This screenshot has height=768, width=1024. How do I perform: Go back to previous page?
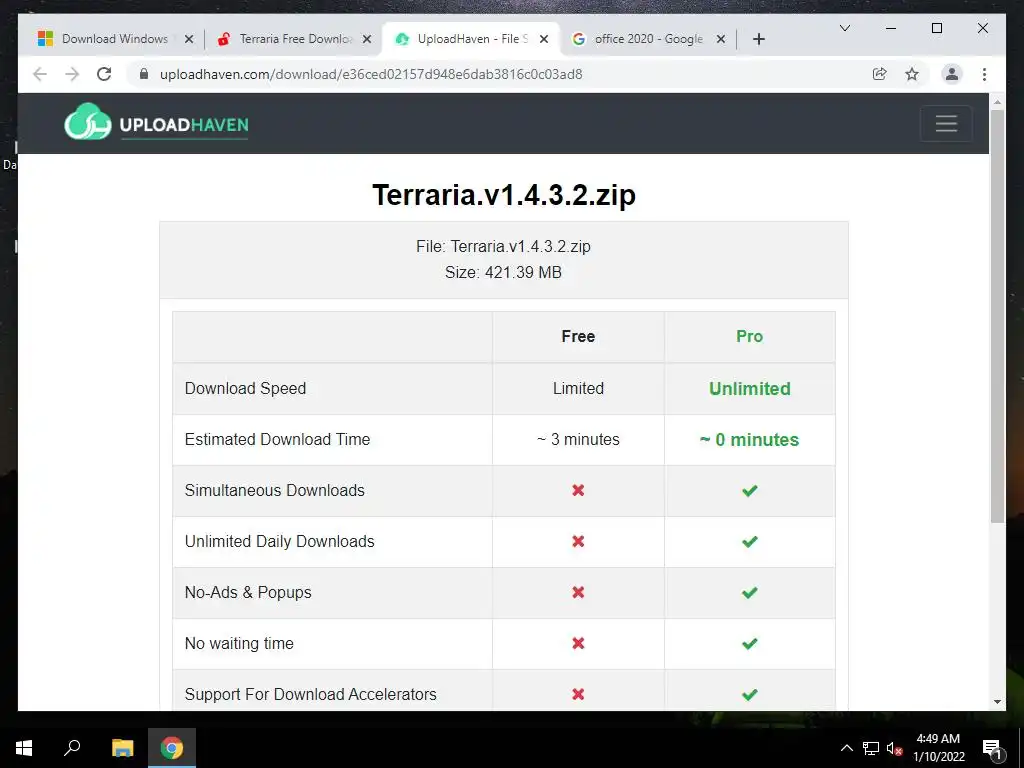[x=40, y=74]
